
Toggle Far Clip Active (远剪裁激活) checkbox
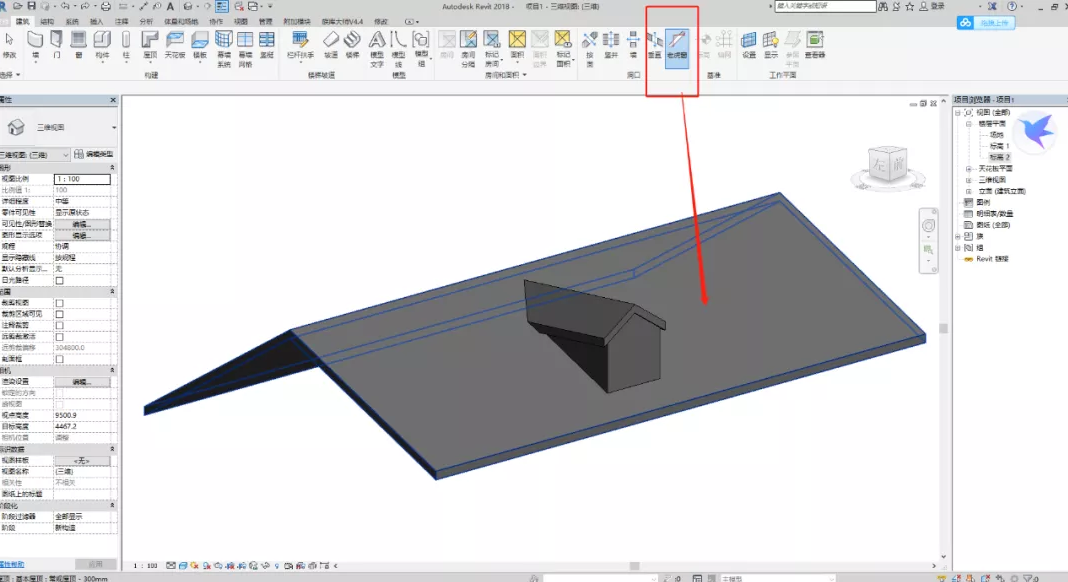coord(59,337)
